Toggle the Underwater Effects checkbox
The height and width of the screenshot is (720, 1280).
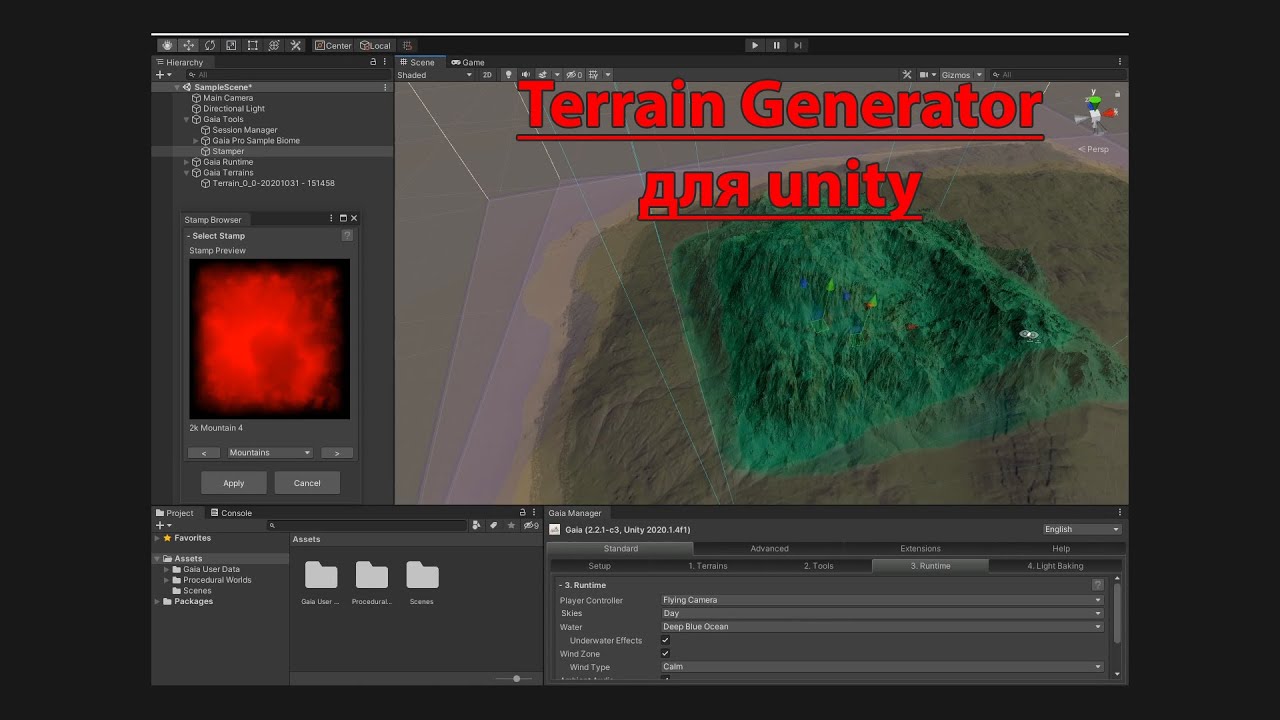point(665,640)
